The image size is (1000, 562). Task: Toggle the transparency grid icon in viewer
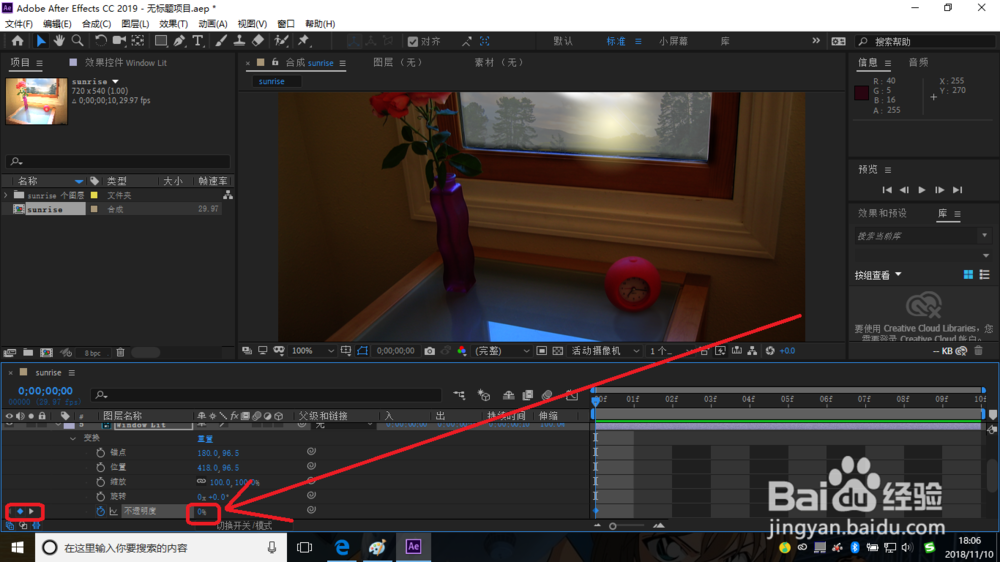click(557, 351)
